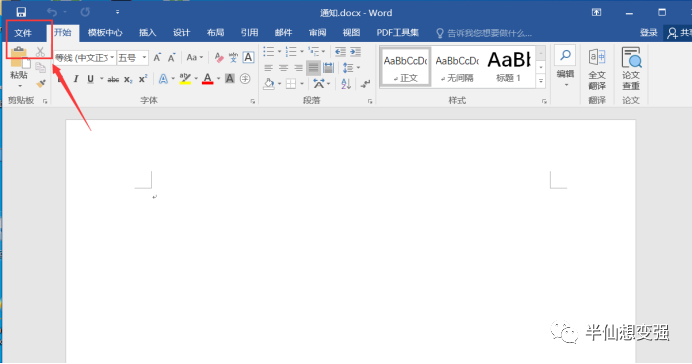Toggle superscript x² formatting
This screenshot has height=364, width=692.
pos(143,79)
